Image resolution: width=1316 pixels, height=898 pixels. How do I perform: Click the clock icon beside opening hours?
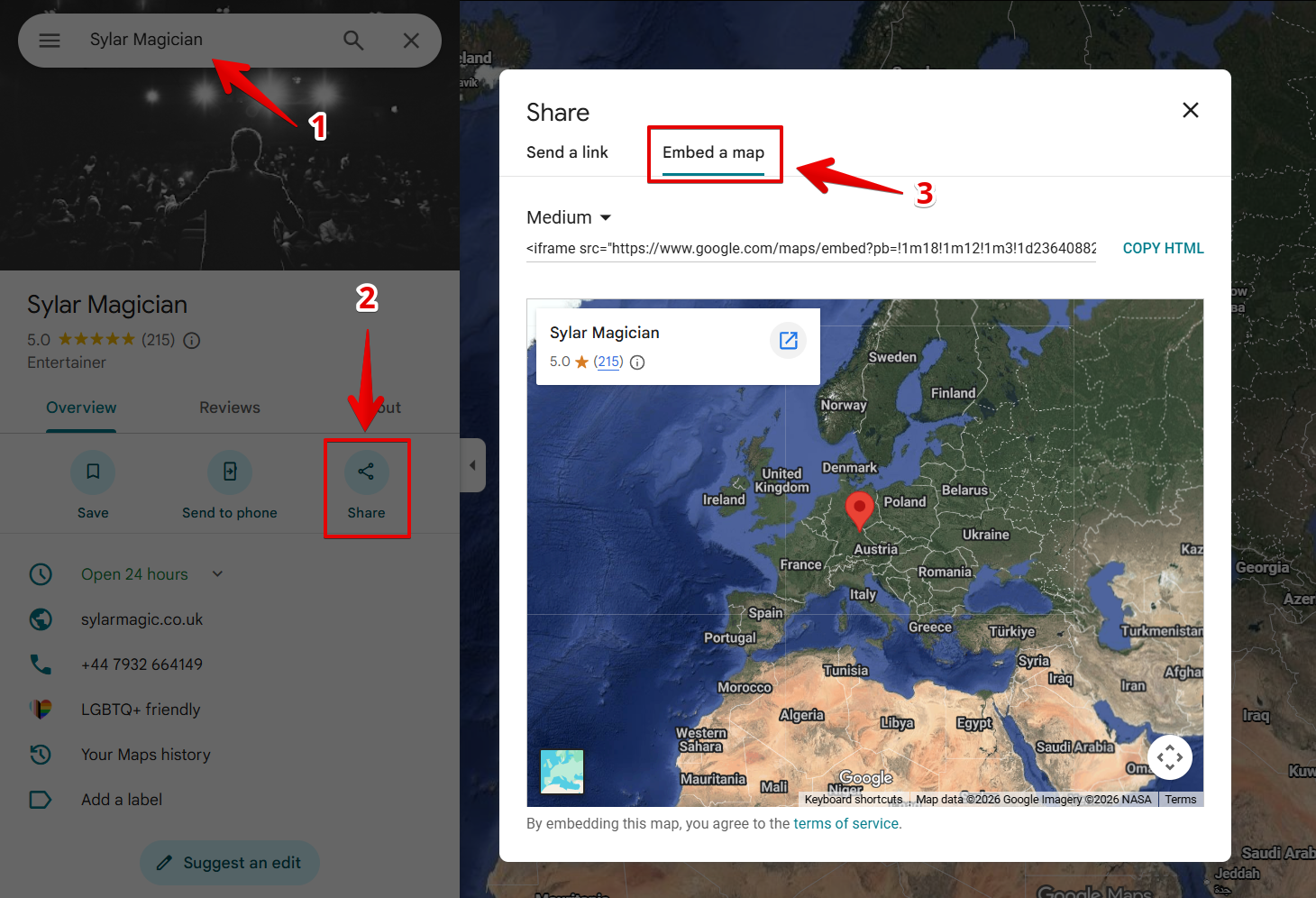[41, 574]
